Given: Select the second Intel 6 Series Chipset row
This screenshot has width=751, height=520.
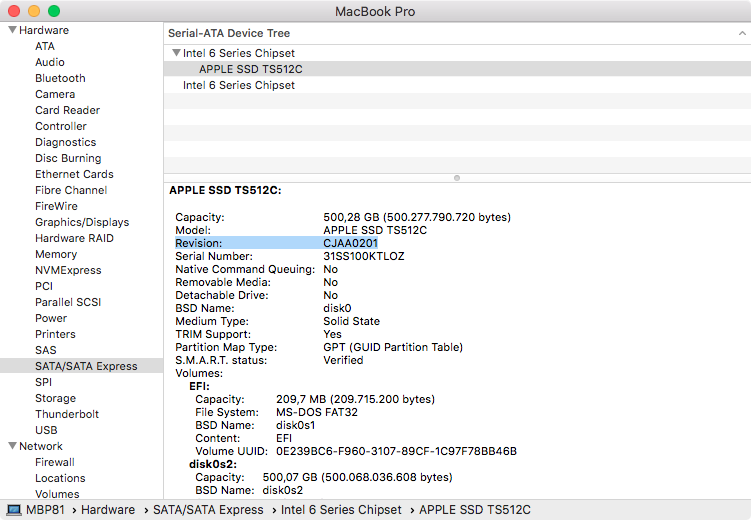Looking at the screenshot, I should (457, 85).
